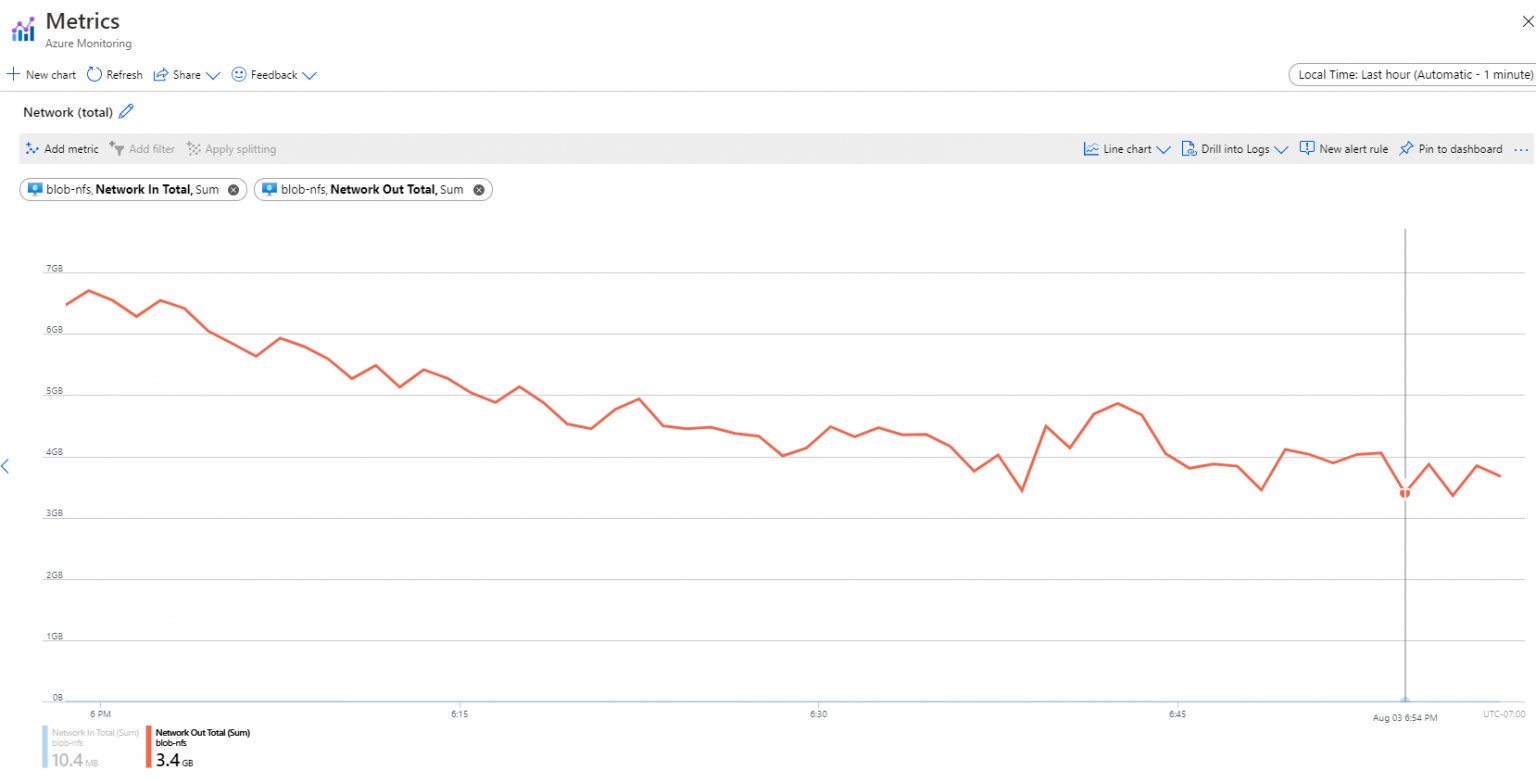This screenshot has width=1536, height=783.
Task: Click the edit pencil next to Network (total)
Action: point(126,111)
